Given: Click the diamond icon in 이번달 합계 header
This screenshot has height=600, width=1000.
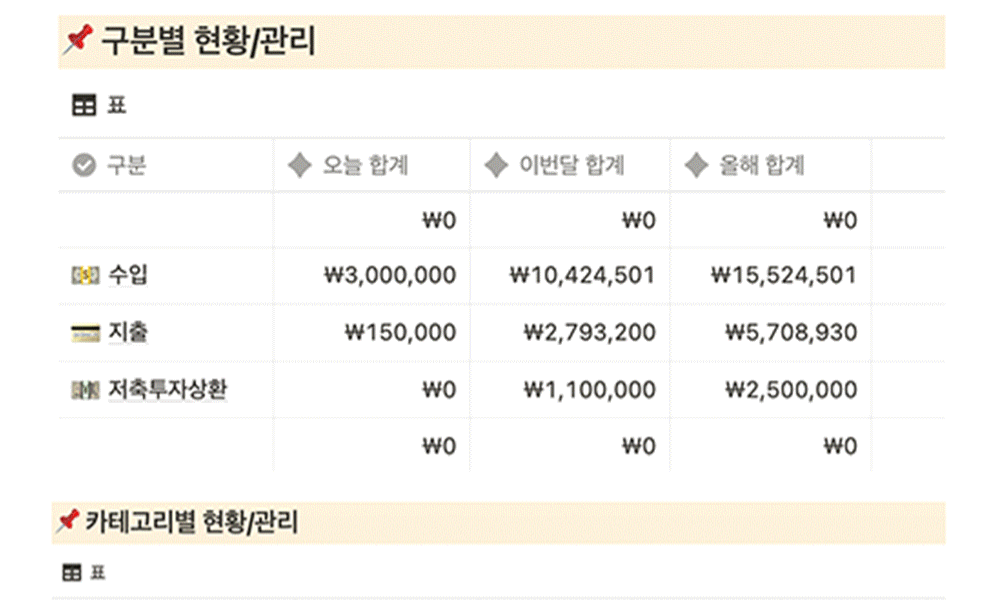Looking at the screenshot, I should (x=496, y=165).
